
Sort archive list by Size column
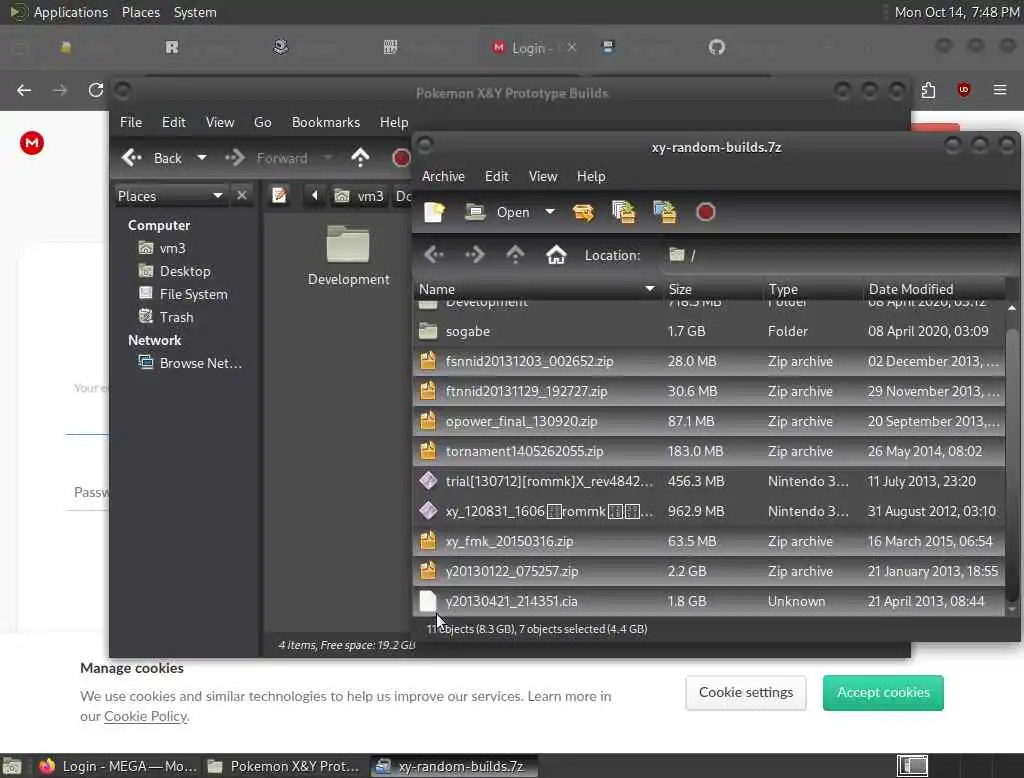point(711,289)
